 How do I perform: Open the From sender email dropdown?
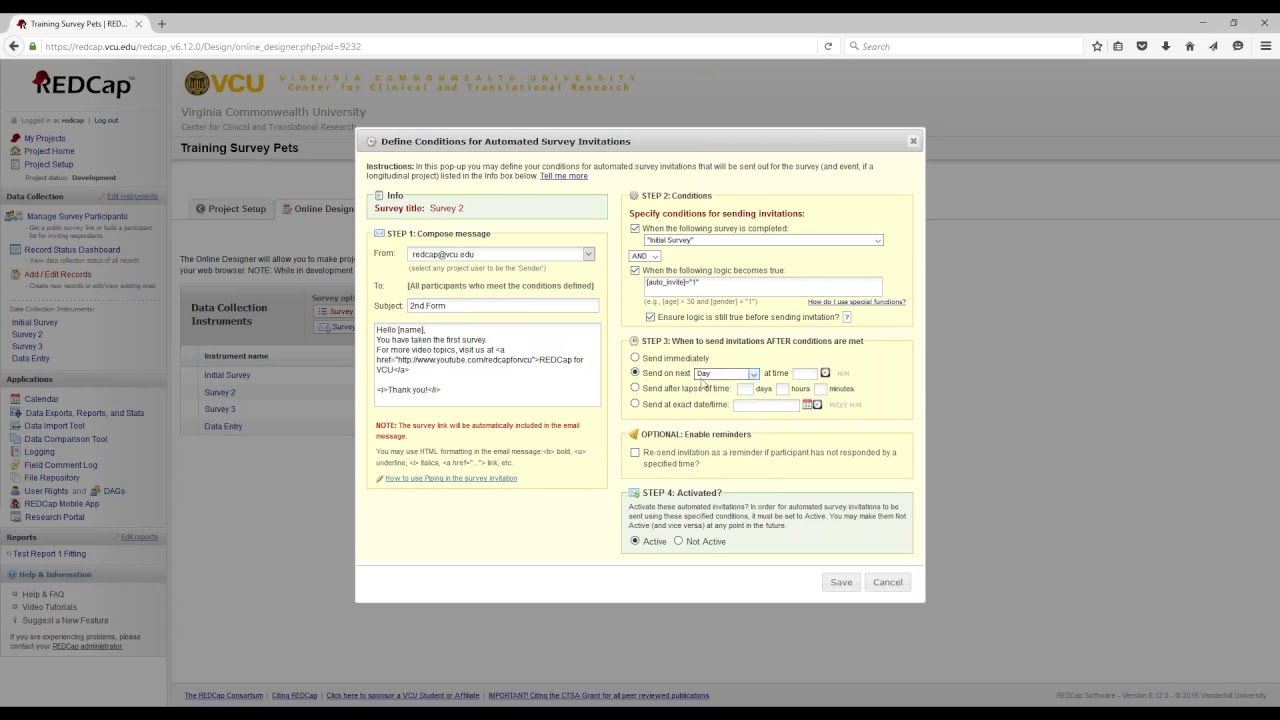(x=501, y=254)
